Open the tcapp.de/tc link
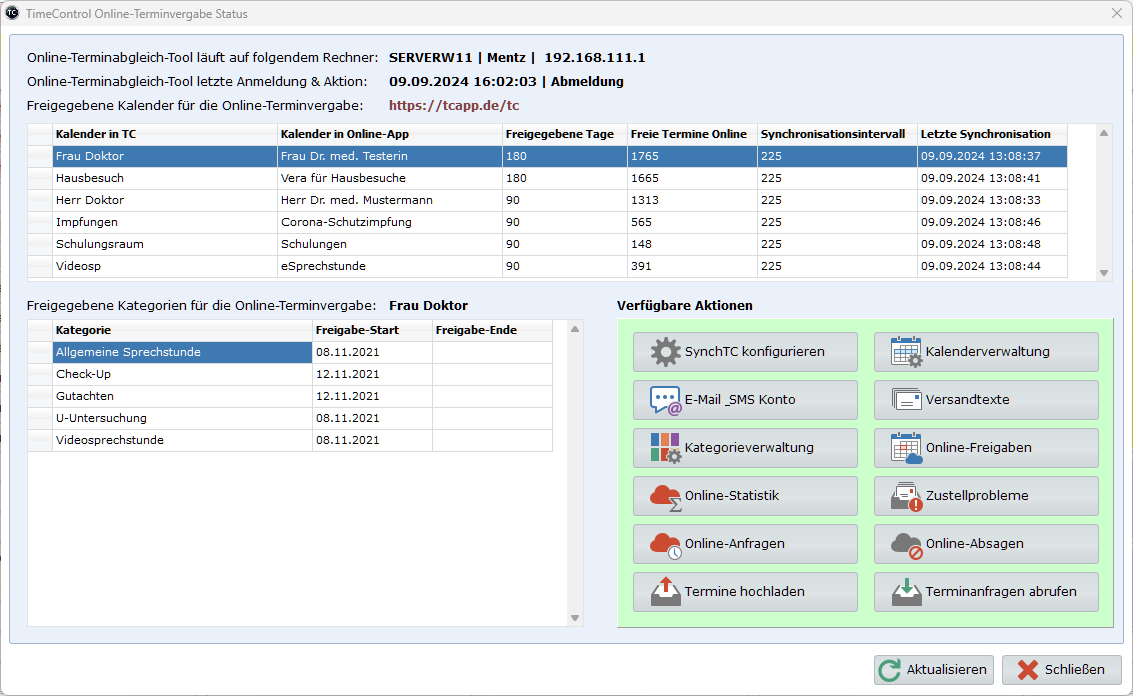The image size is (1133, 696). click(454, 105)
